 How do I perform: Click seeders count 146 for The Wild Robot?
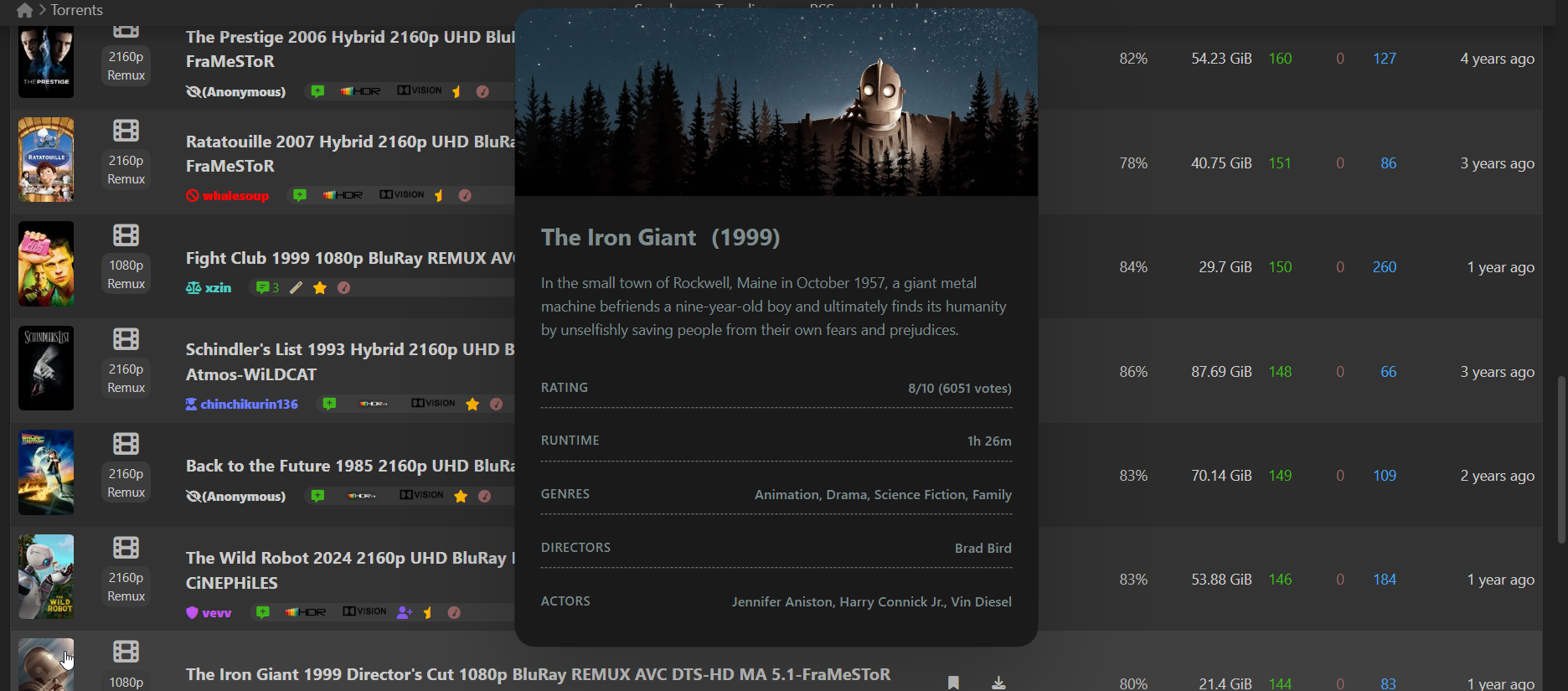click(x=1280, y=580)
